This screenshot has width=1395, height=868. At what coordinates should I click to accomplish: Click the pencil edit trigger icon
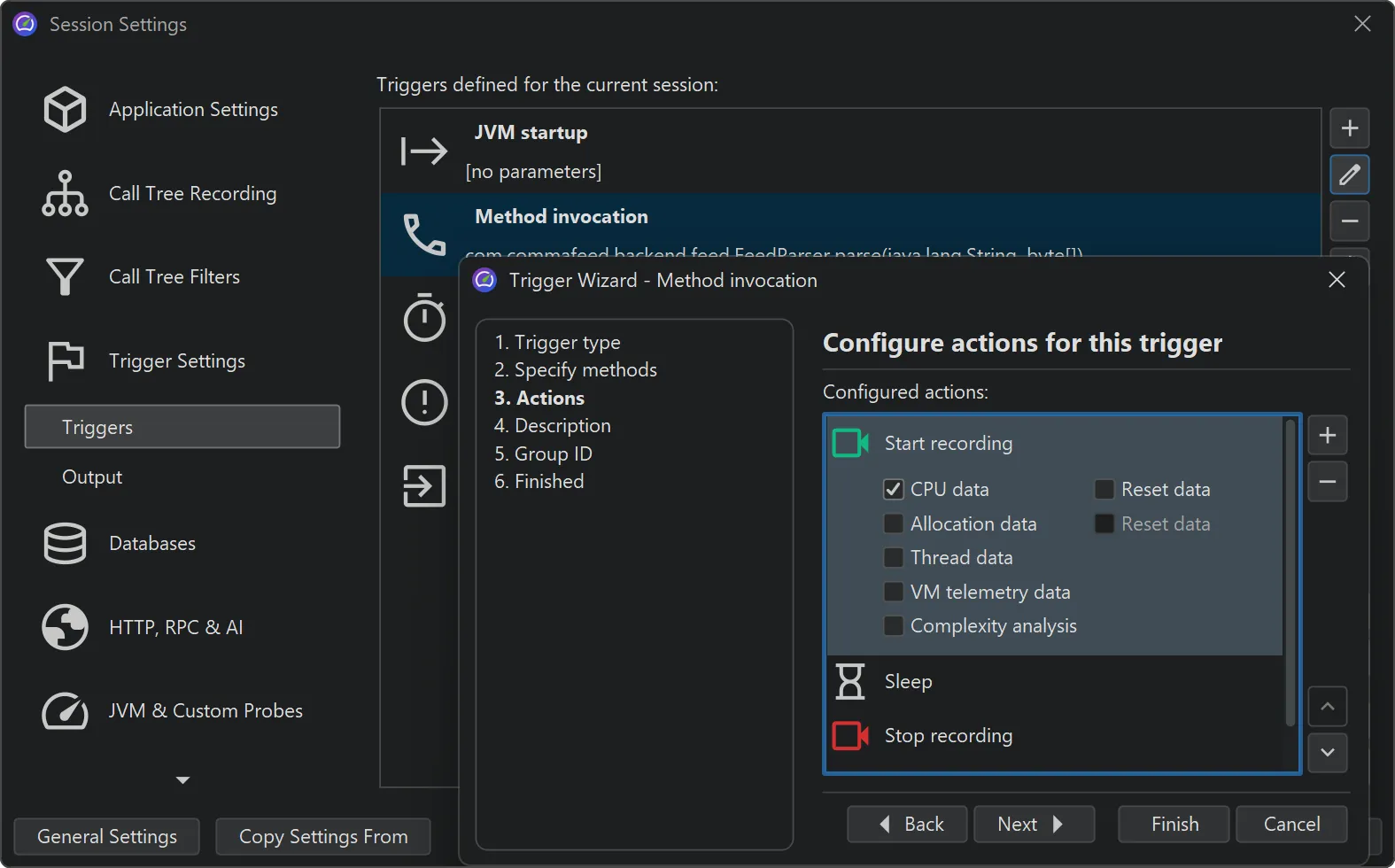pos(1349,174)
